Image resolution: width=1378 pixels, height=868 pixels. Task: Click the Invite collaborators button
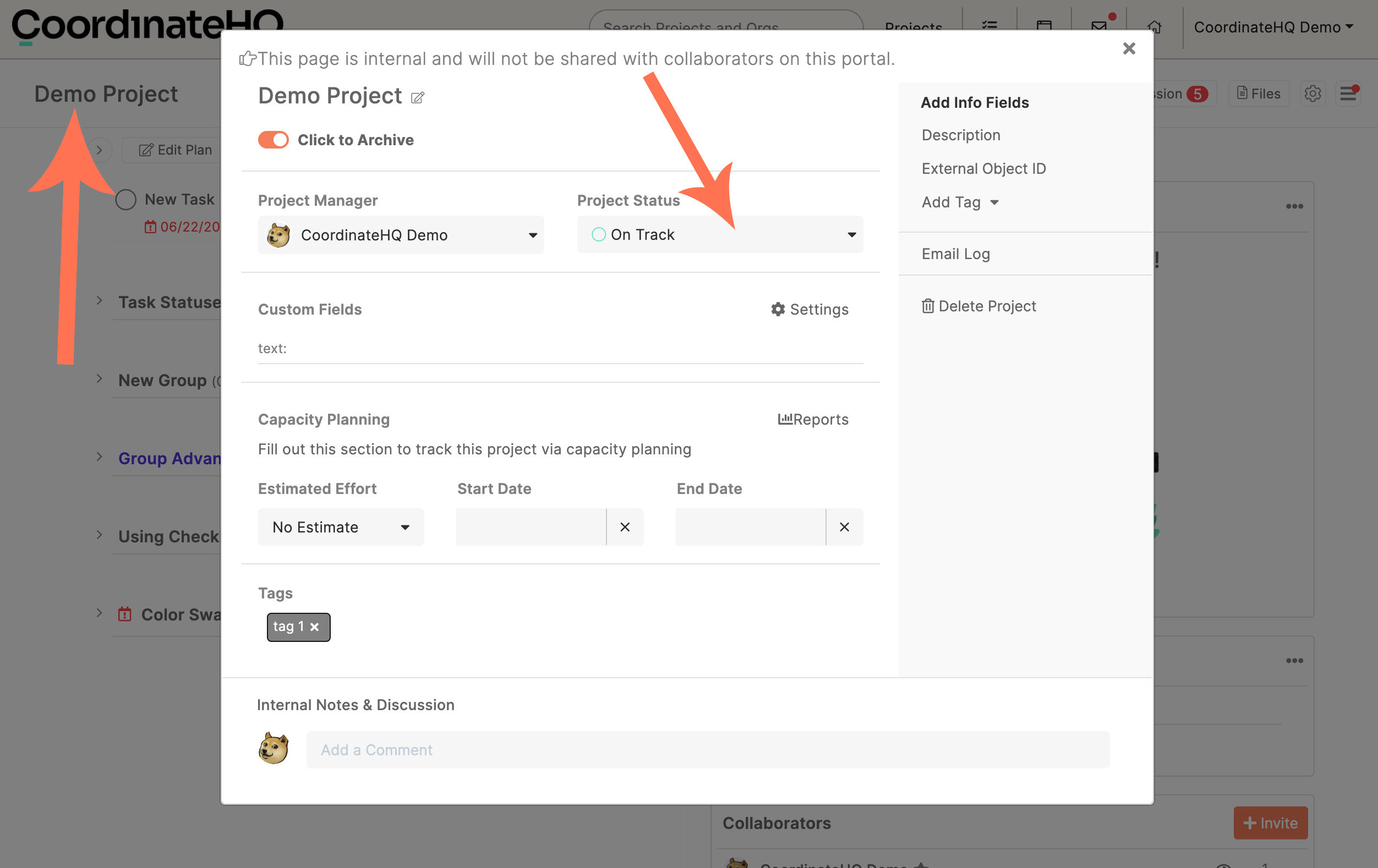coord(1271,823)
